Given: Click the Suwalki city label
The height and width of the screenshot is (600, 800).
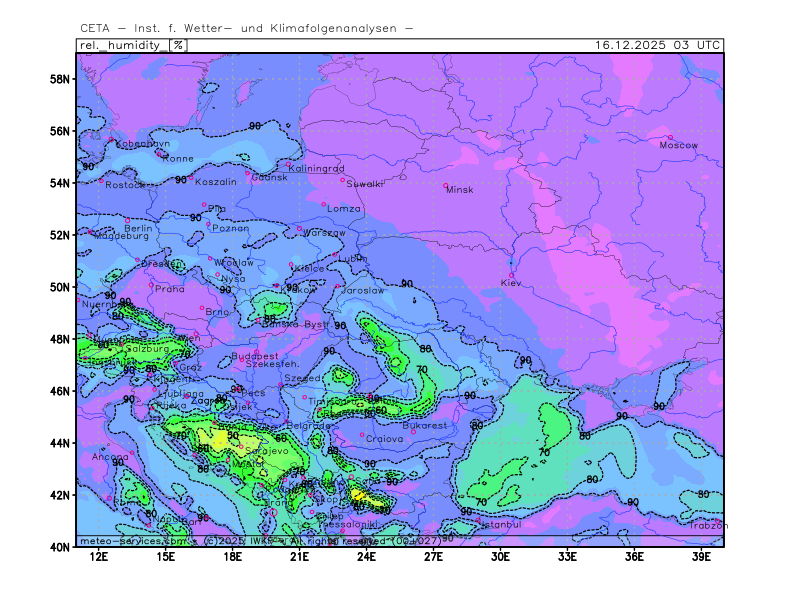Looking at the screenshot, I should tap(366, 184).
